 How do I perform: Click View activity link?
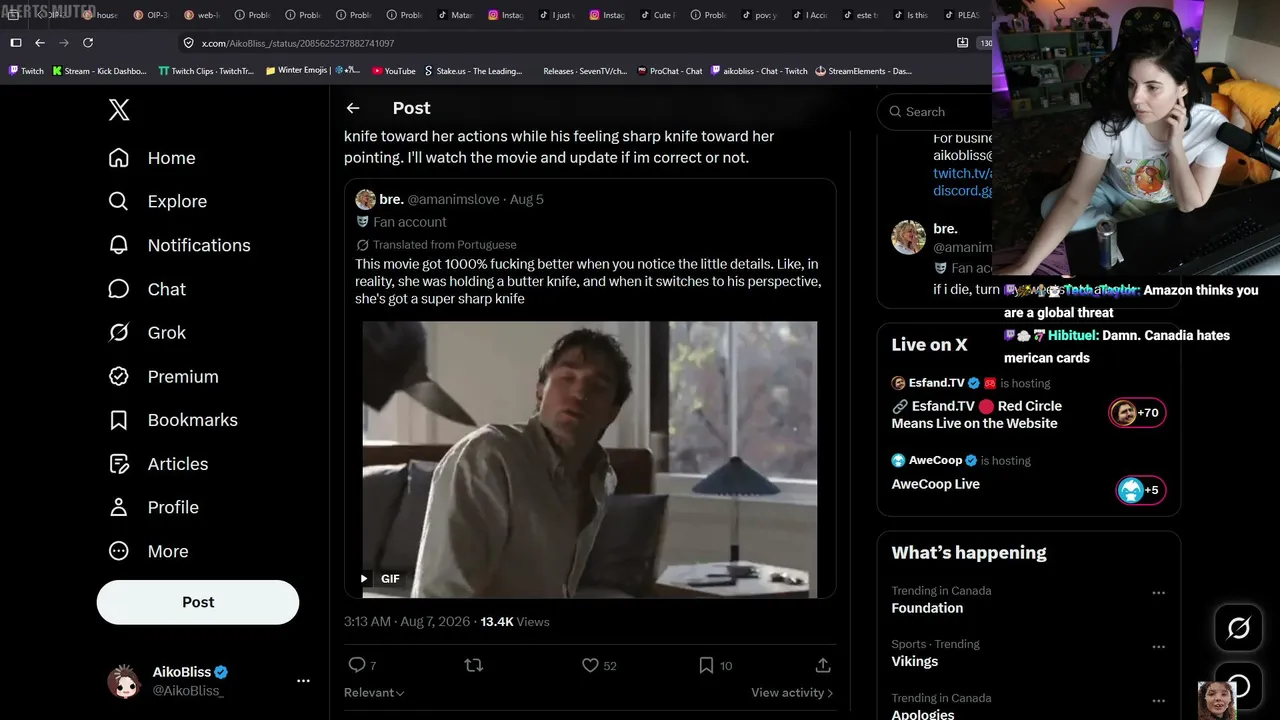(792, 693)
